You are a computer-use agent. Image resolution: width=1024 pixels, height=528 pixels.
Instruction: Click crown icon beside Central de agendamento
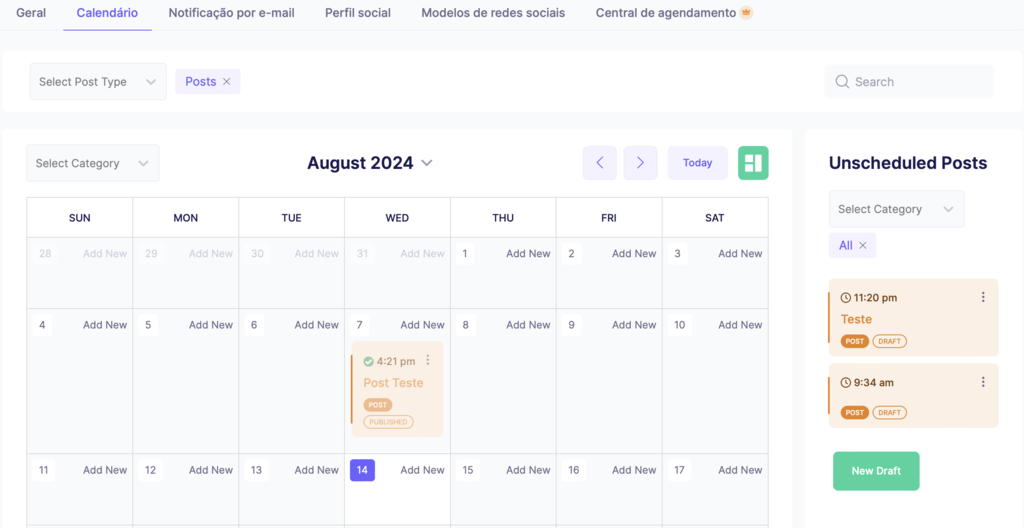click(746, 12)
